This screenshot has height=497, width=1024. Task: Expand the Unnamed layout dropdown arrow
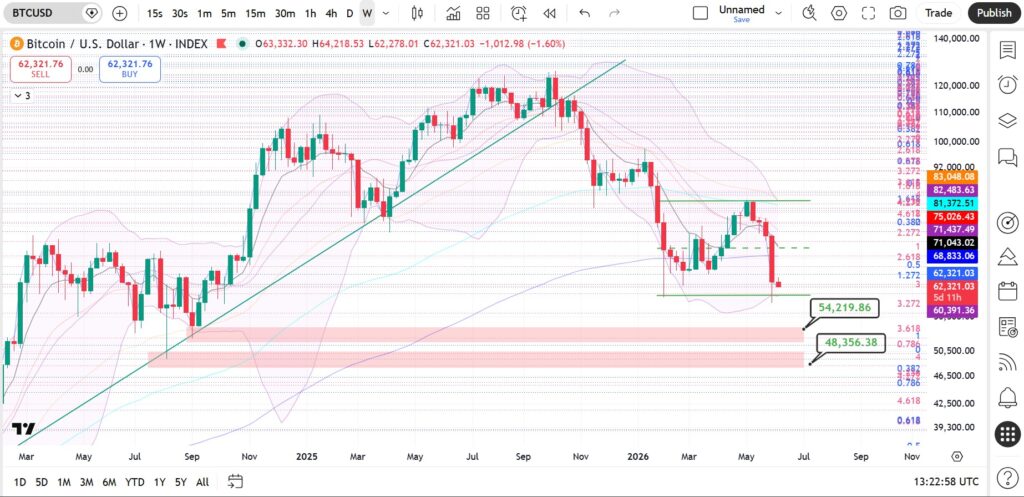tap(778, 12)
